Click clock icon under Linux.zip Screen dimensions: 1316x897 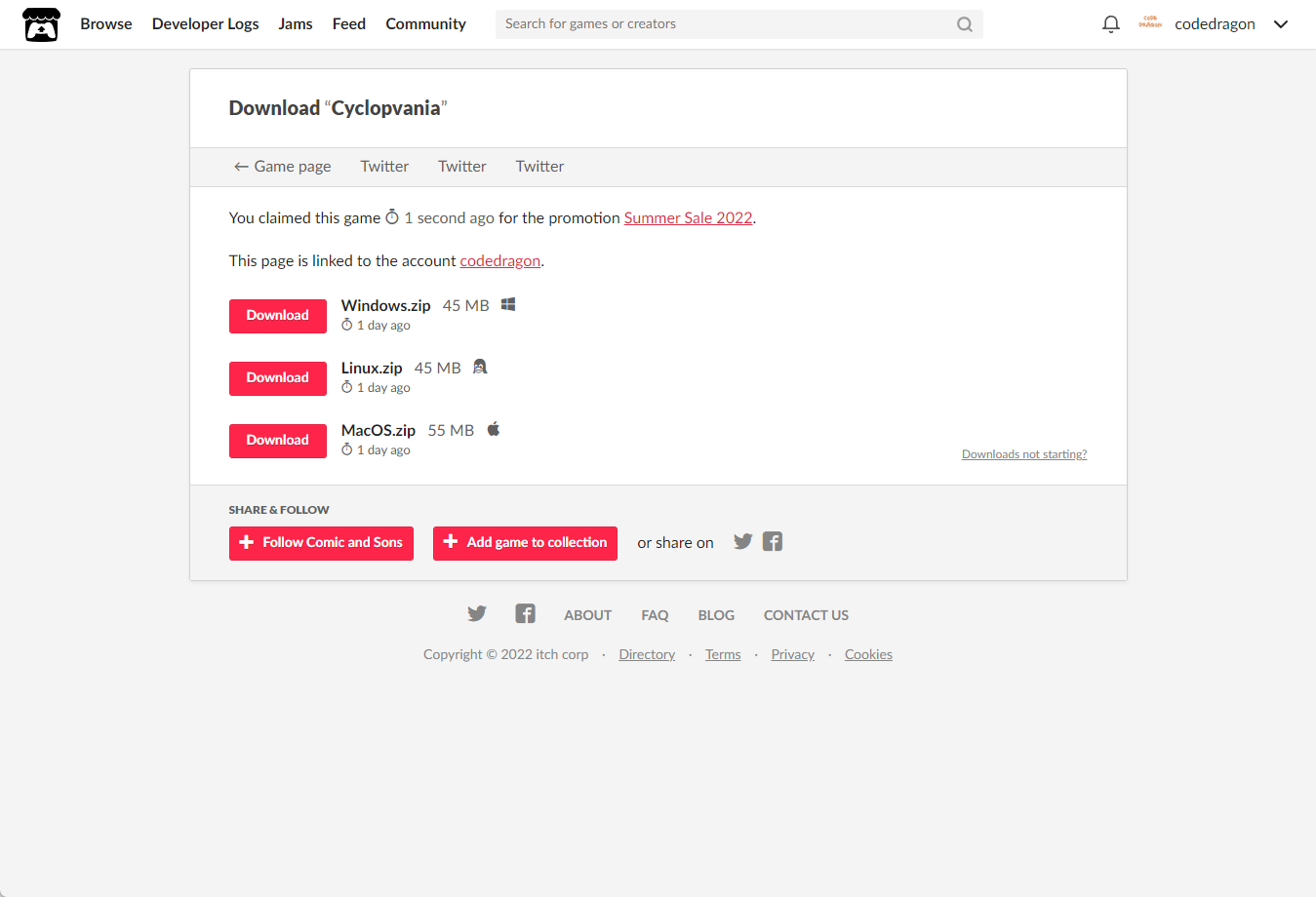pos(346,387)
